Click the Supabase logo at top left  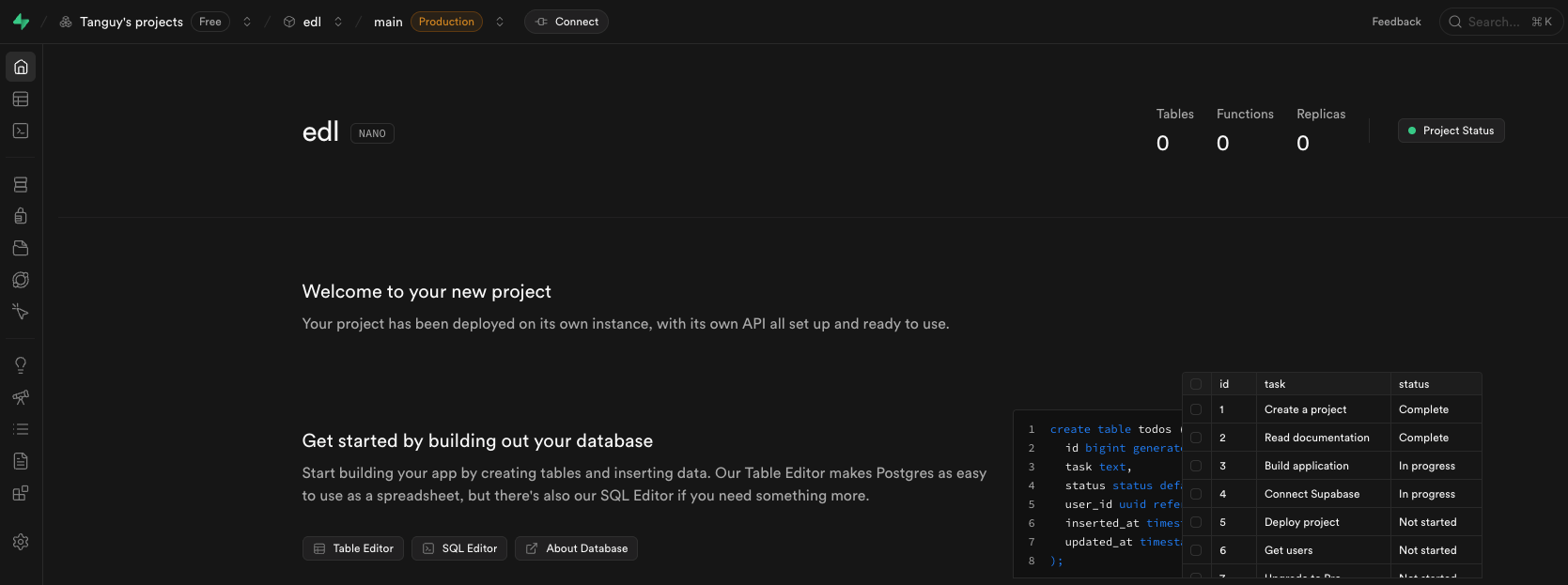pyautogui.click(x=21, y=22)
